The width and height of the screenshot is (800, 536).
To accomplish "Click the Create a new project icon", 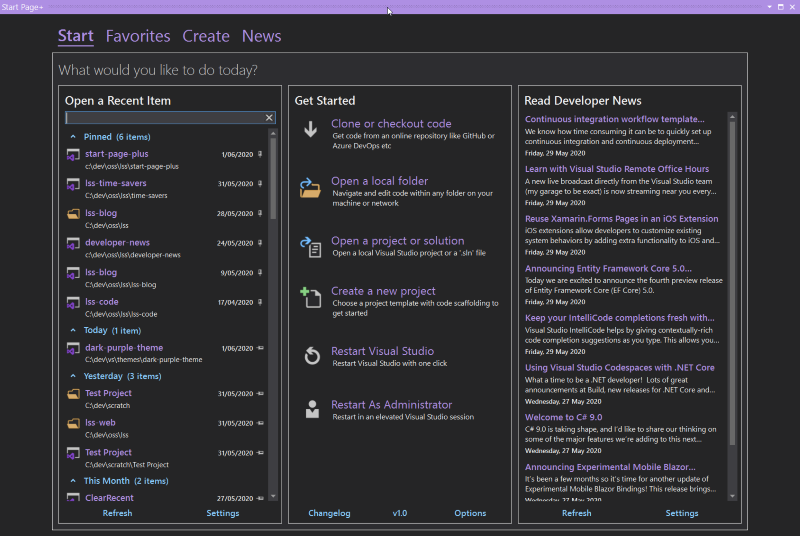I will click(x=311, y=297).
